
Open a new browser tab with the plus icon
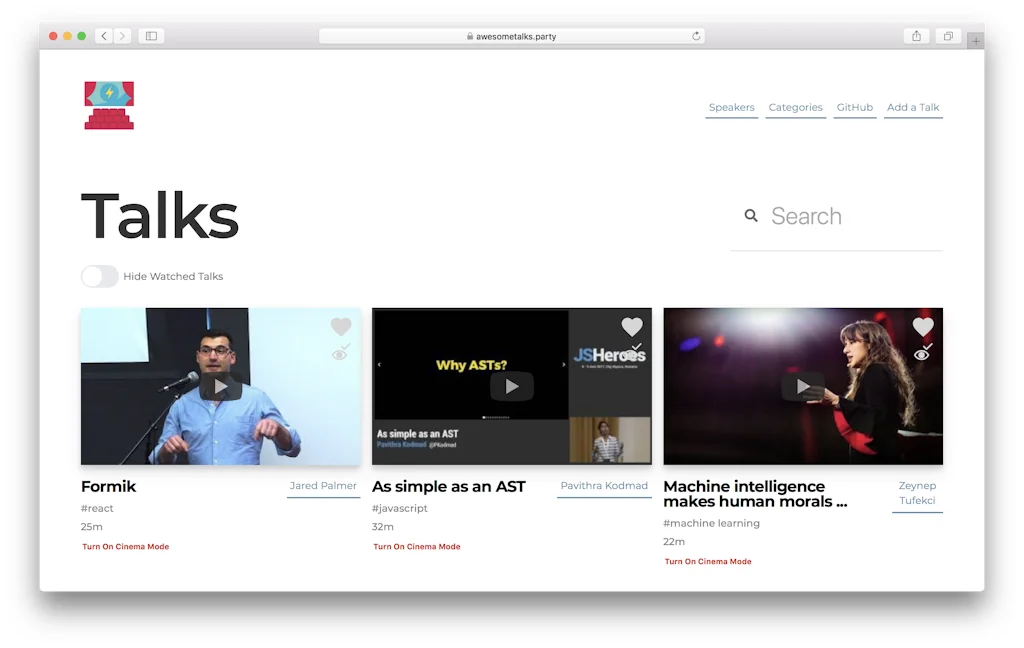(976, 41)
